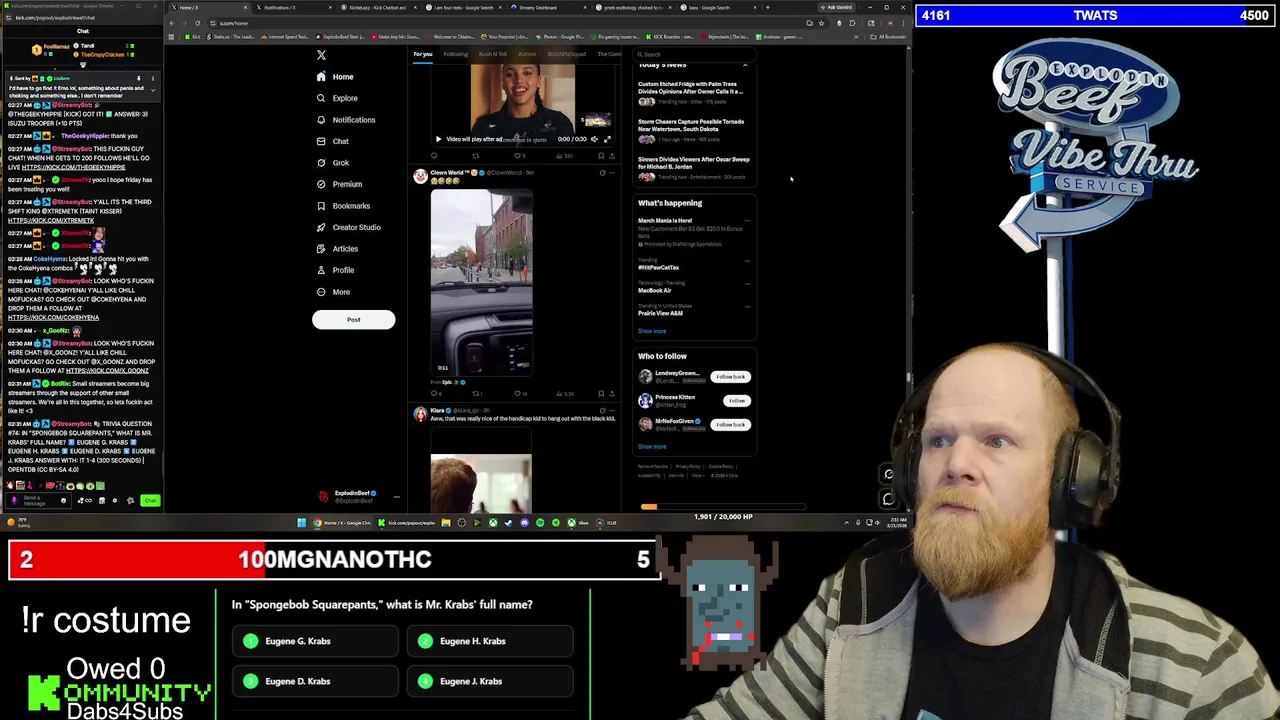1280x720 pixels.
Task: Open options for MacBook Air trend
Action: (x=747, y=284)
